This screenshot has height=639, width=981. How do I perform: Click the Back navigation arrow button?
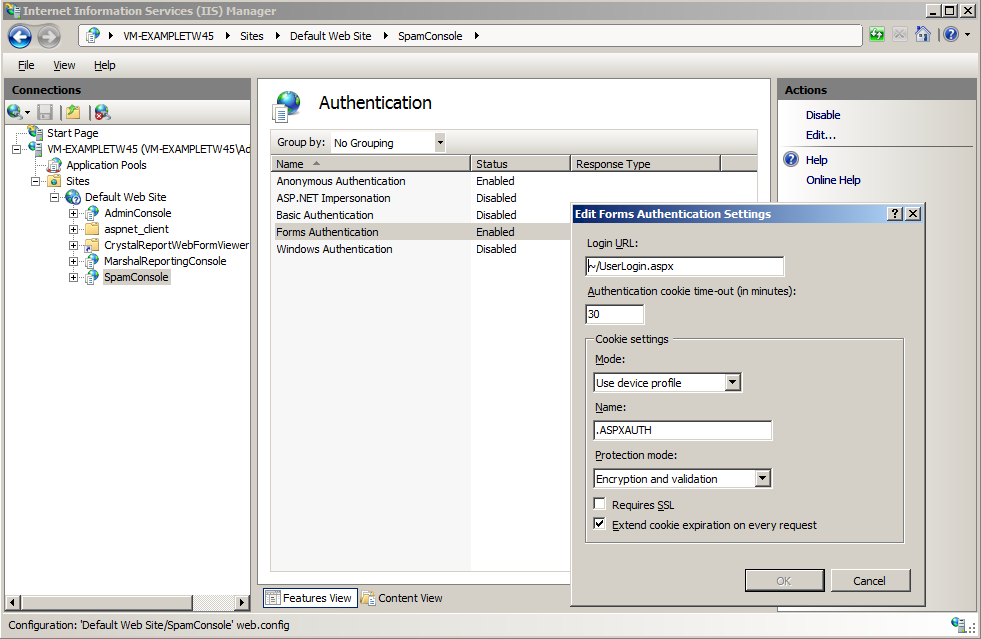20,37
